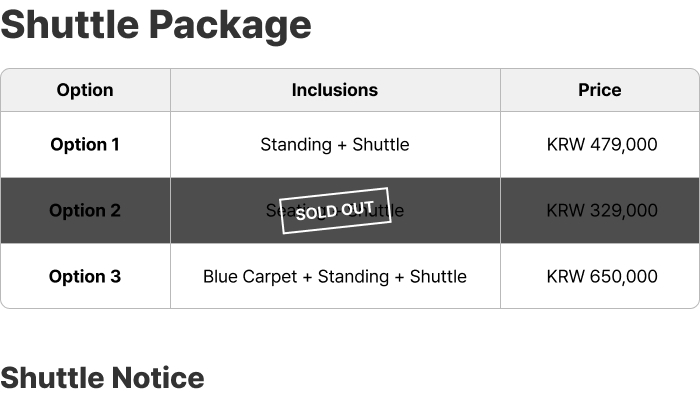The image size is (700, 415).
Task: Click the KRW 479,000 price
Action: (x=602, y=145)
